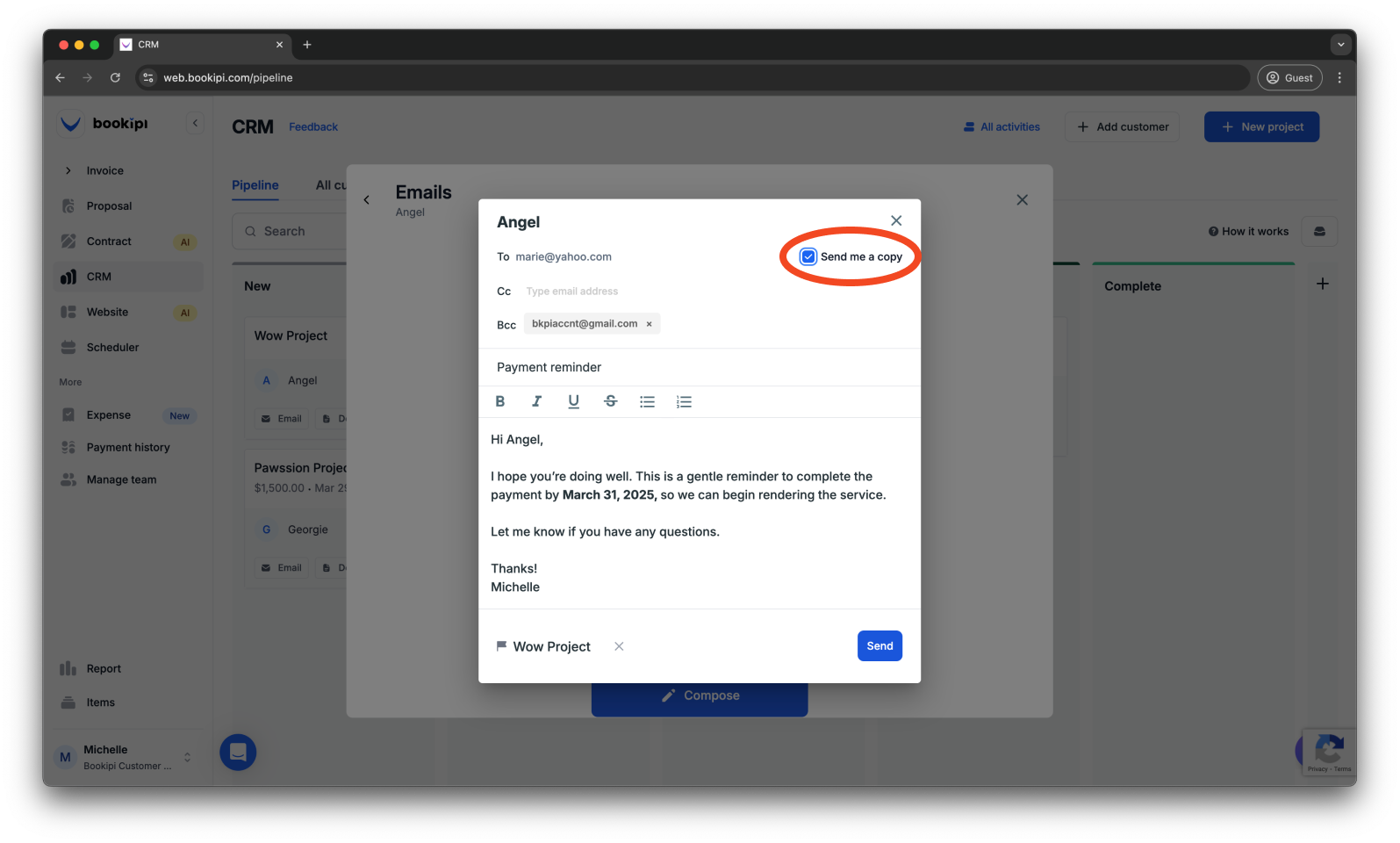Open the browser three-dot menu

(1339, 77)
